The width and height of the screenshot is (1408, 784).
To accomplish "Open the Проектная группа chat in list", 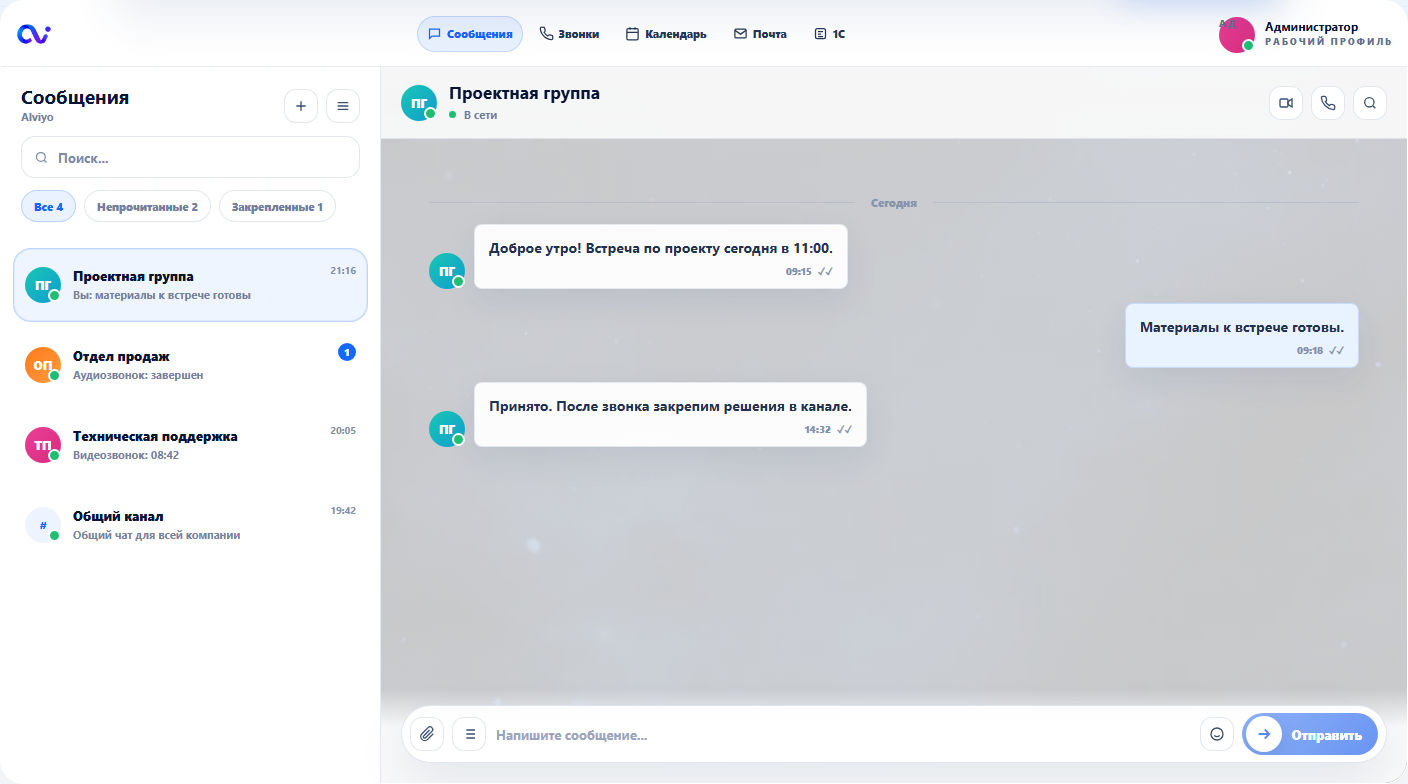I will (190, 285).
